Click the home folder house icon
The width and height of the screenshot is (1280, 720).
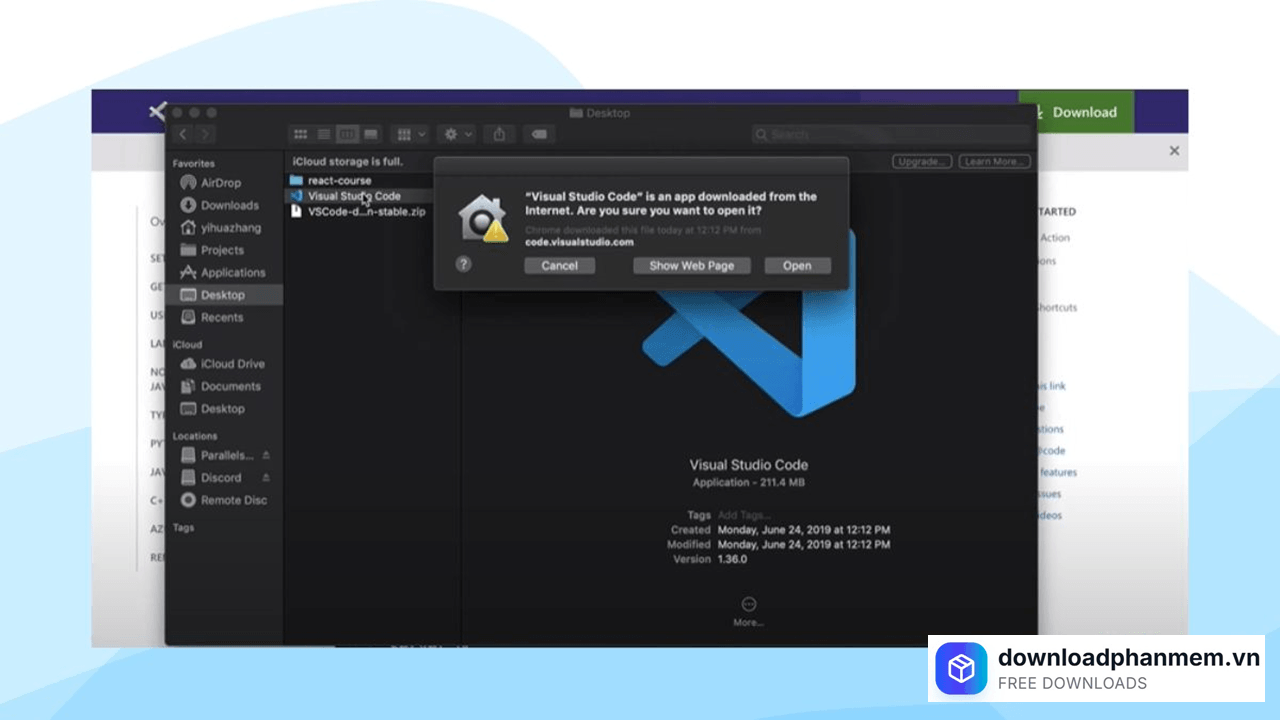[188, 228]
